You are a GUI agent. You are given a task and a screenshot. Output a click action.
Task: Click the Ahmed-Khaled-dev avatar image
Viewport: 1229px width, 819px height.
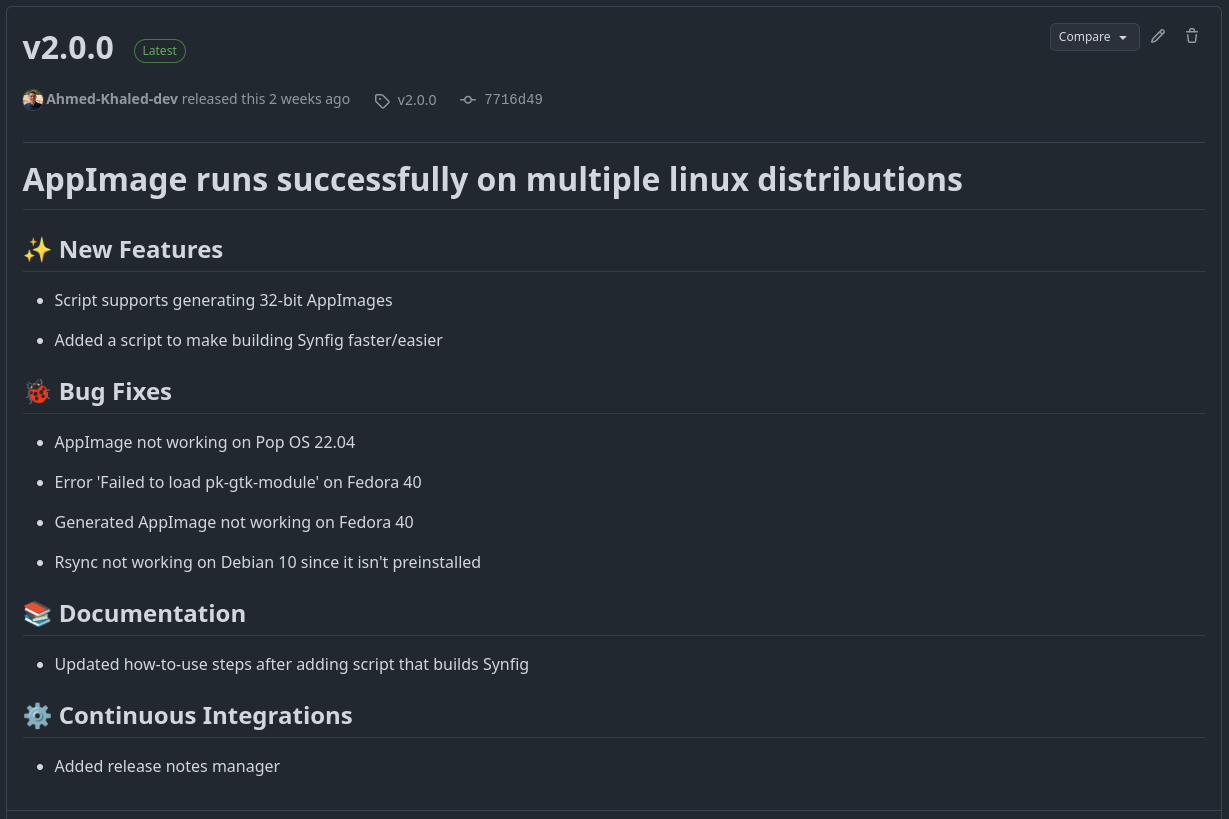pos(33,100)
